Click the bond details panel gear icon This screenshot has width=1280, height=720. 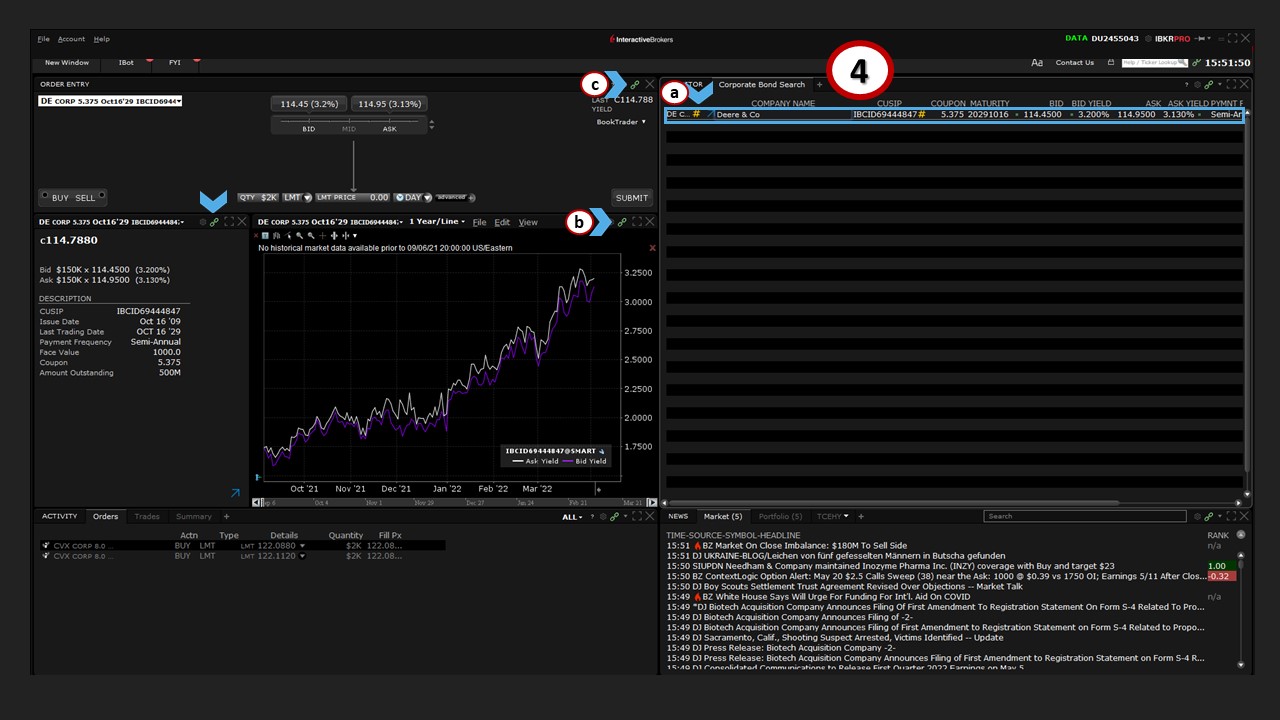(201, 222)
